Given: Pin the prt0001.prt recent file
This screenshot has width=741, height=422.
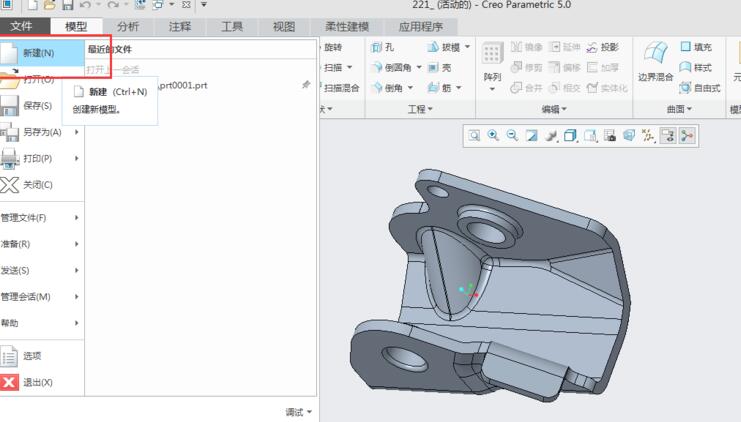Looking at the screenshot, I should point(306,85).
